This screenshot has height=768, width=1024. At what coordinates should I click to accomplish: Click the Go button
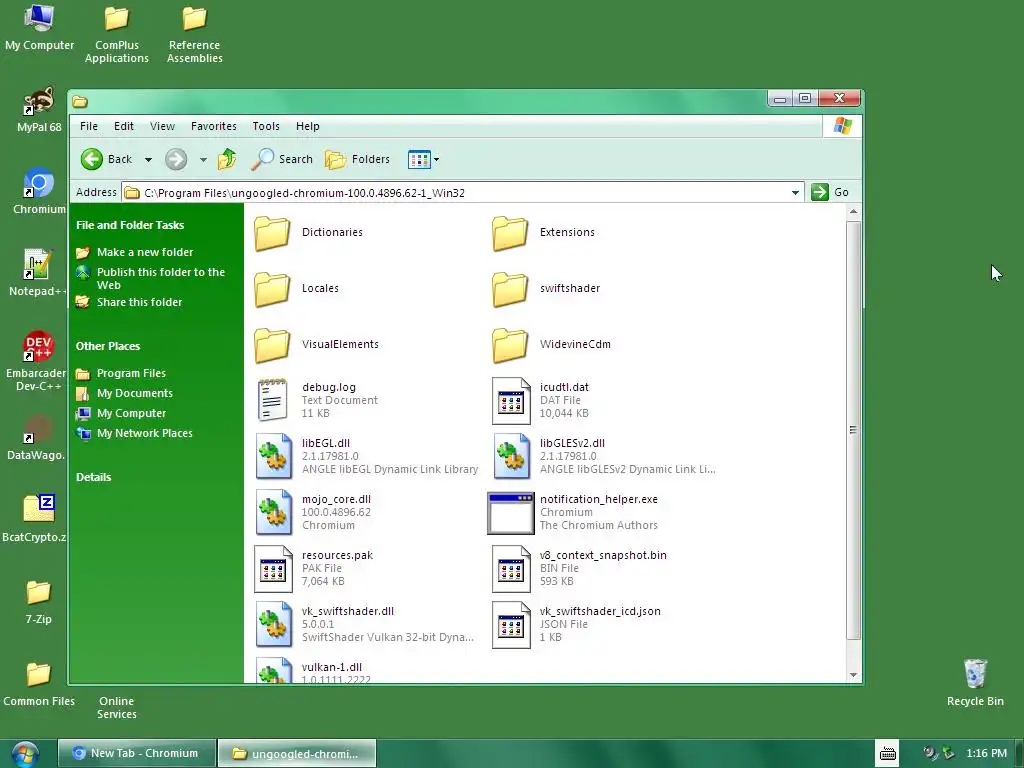click(x=830, y=192)
